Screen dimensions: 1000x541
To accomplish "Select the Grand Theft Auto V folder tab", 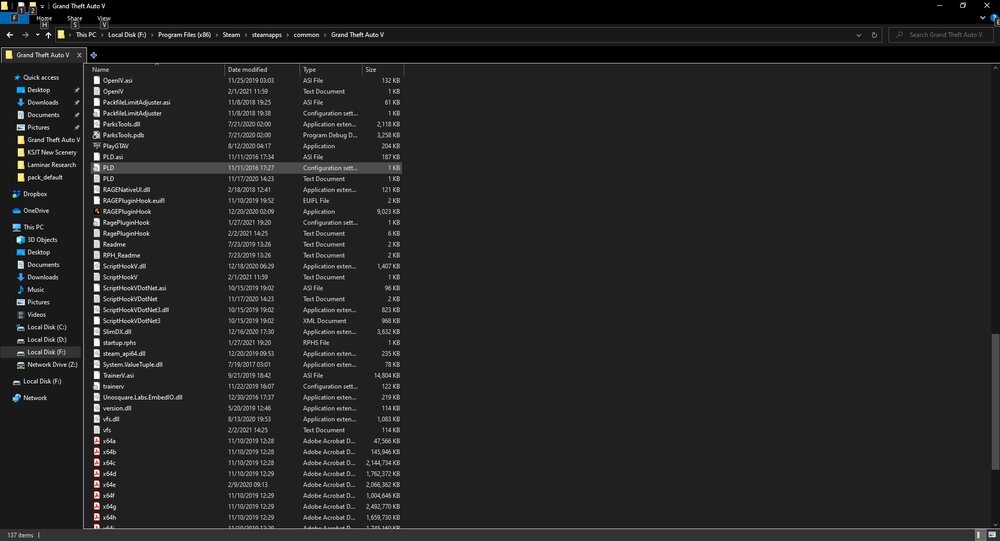I will [43, 55].
